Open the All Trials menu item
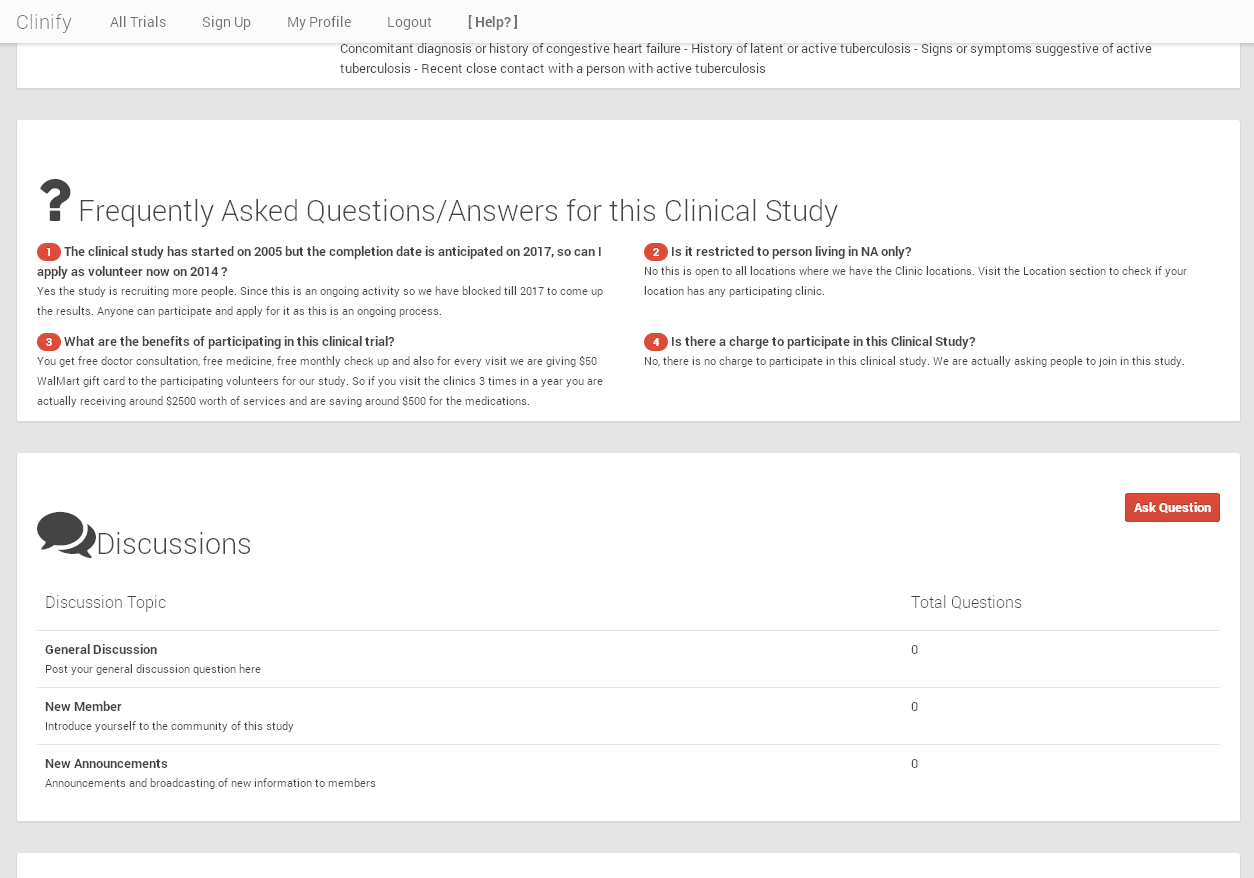Screen dimensions: 1254x878 (x=138, y=21)
